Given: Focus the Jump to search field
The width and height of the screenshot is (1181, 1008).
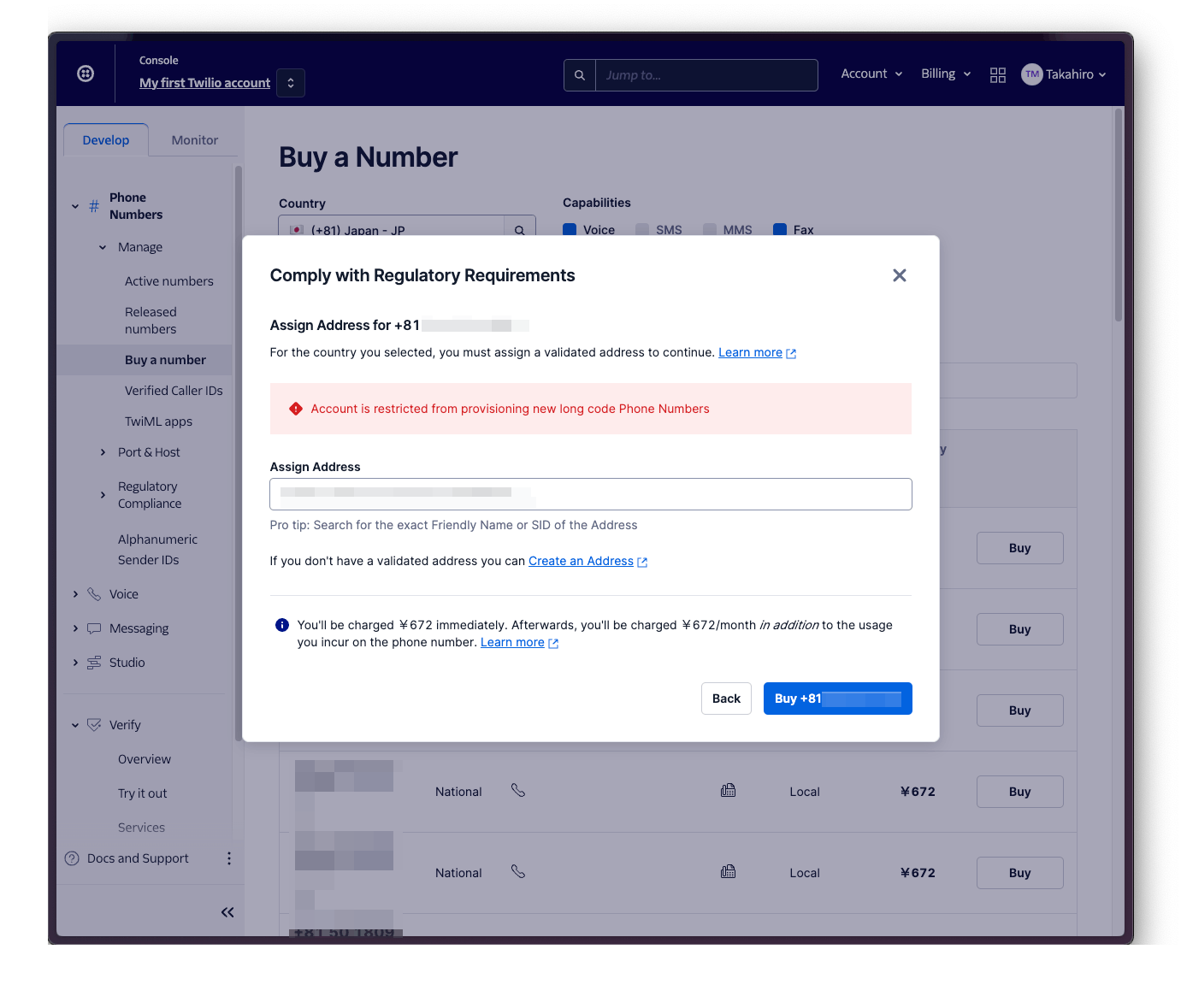Looking at the screenshot, I should click(706, 75).
